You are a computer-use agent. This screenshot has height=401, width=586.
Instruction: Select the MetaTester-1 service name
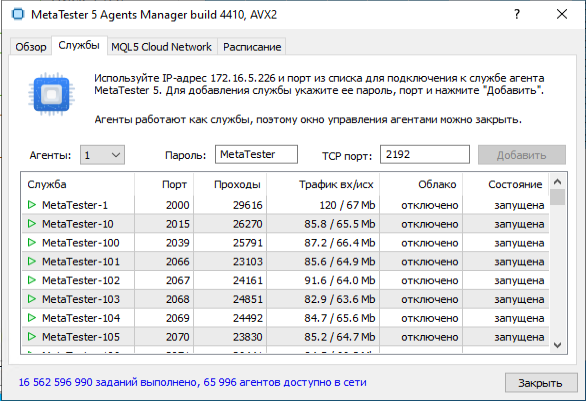click(75, 205)
